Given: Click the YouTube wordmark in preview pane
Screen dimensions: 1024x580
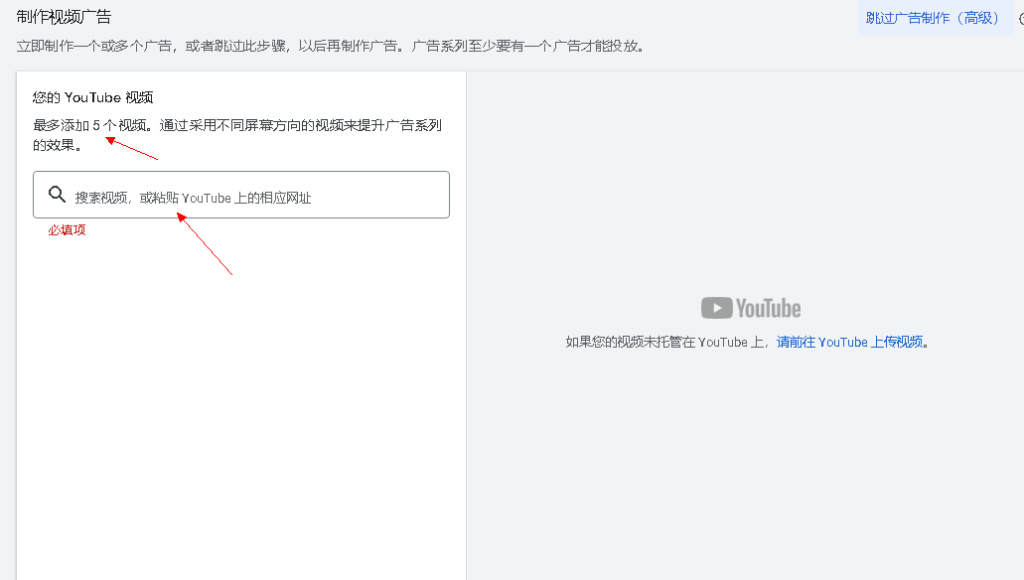Looking at the screenshot, I should point(768,308).
